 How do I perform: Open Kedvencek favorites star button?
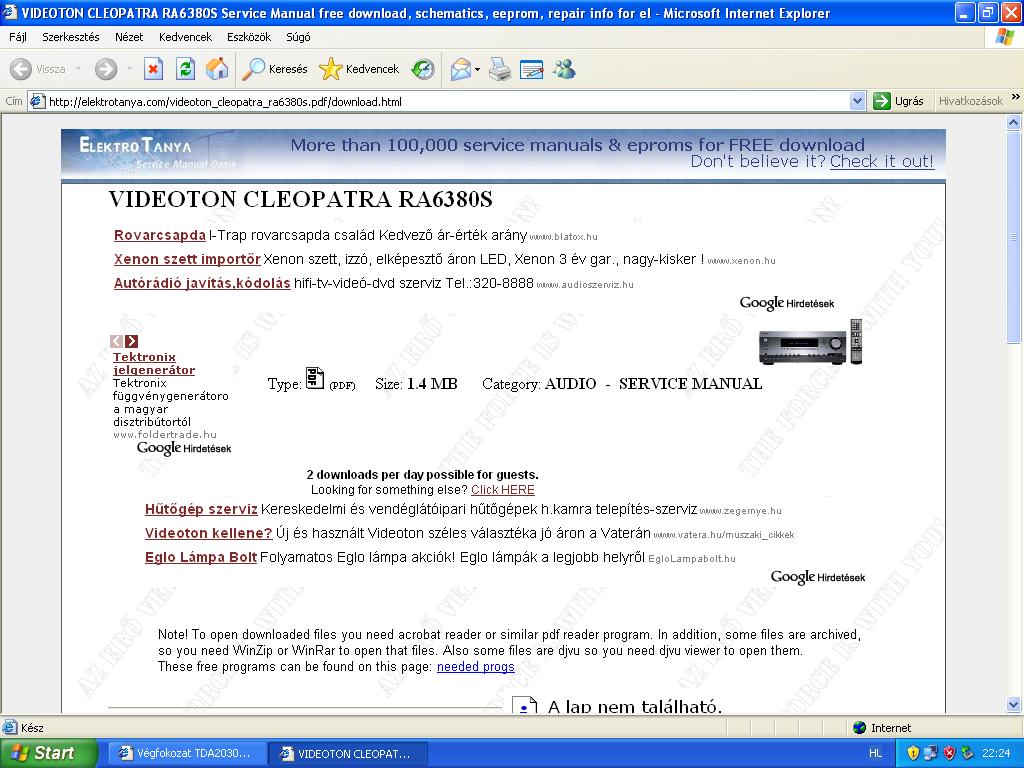359,69
